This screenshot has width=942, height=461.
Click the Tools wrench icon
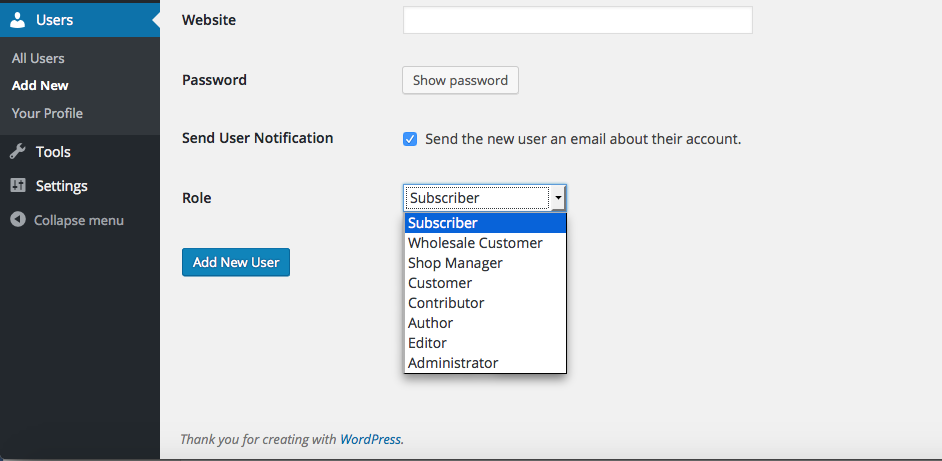[18, 151]
